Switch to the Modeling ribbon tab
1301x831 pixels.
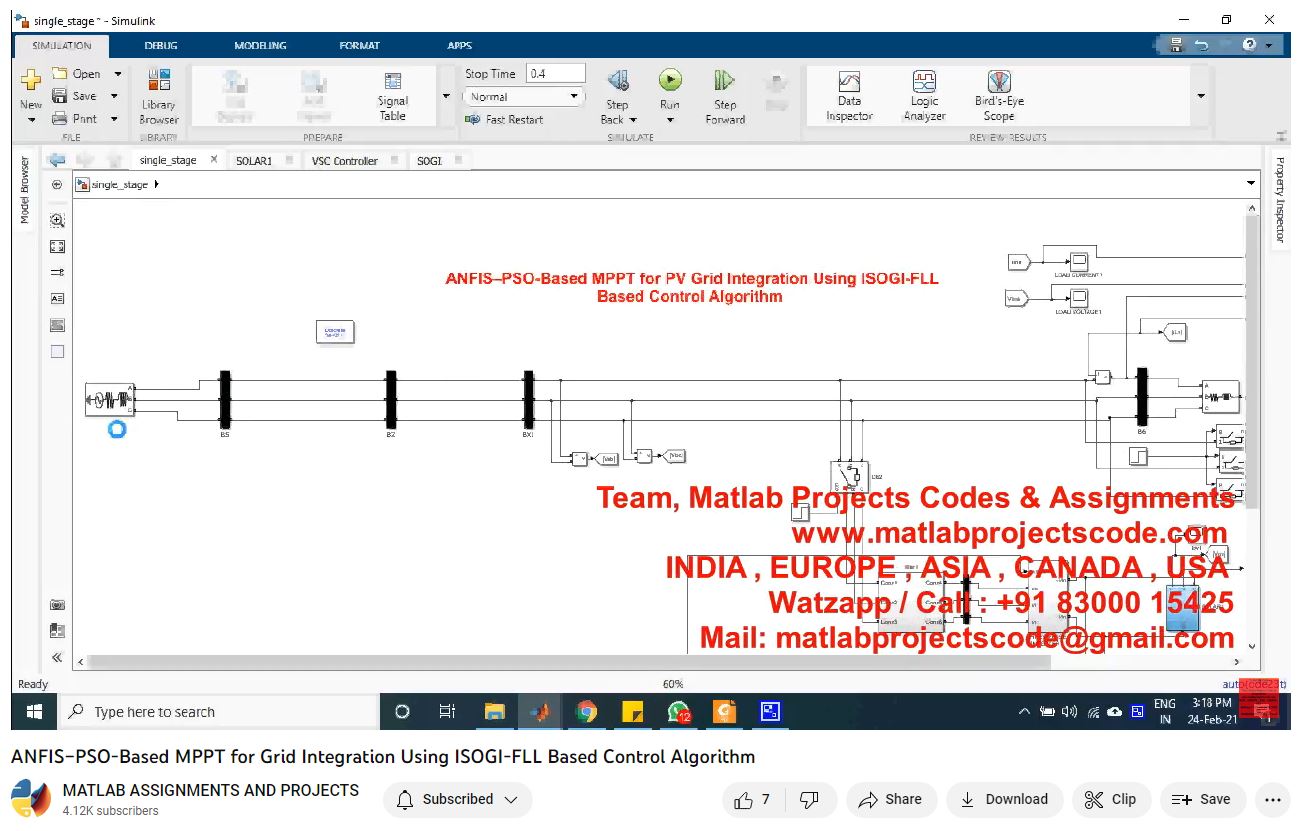(x=260, y=45)
